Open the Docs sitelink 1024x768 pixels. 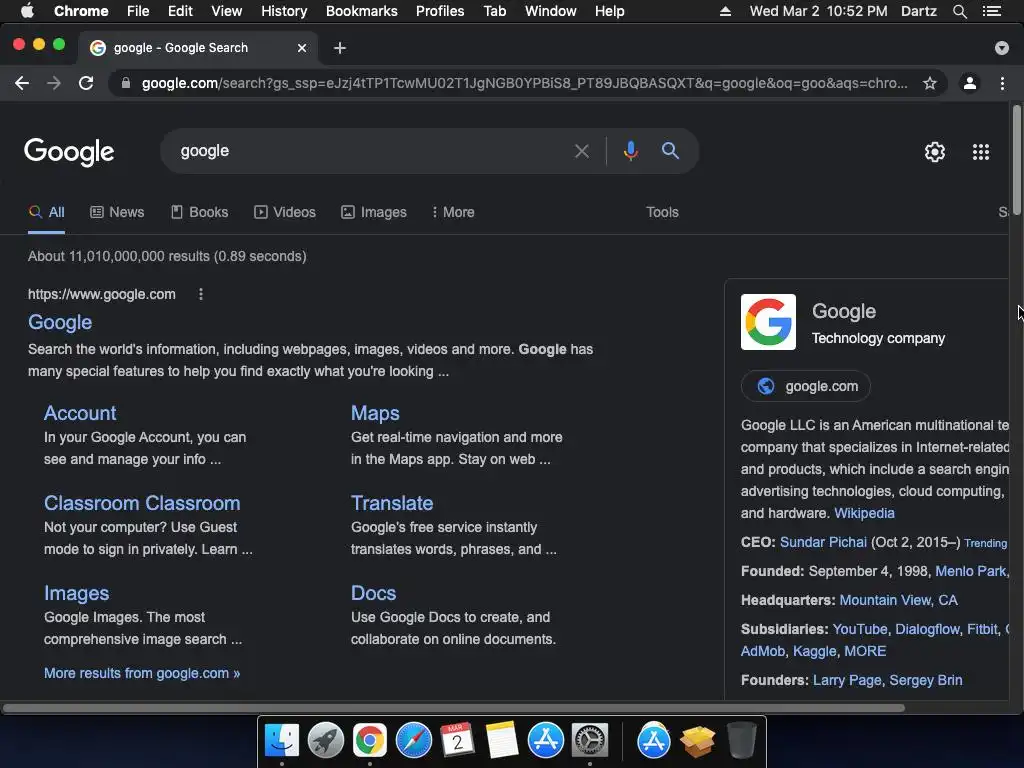click(373, 593)
